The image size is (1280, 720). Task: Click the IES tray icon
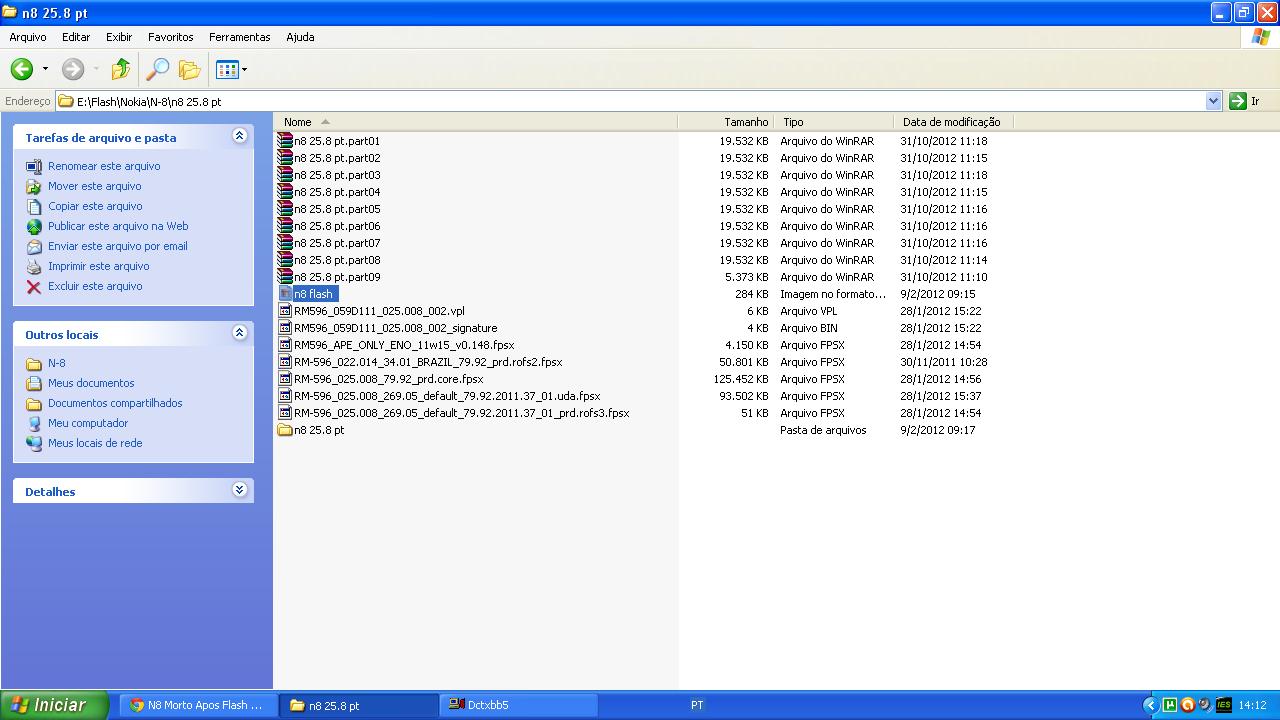click(1223, 705)
